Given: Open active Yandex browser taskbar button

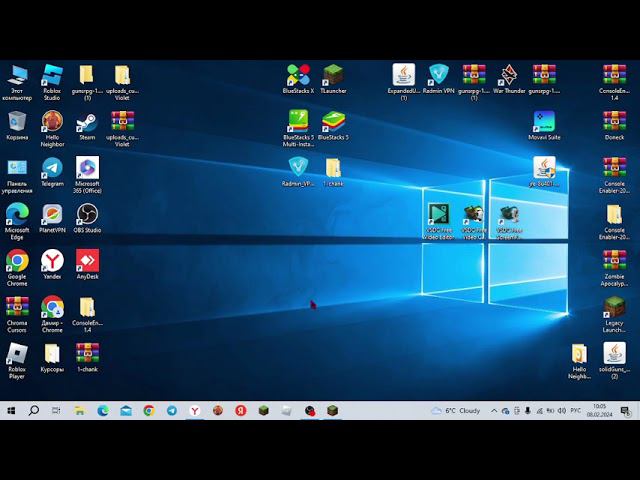Looking at the screenshot, I should (x=195, y=411).
